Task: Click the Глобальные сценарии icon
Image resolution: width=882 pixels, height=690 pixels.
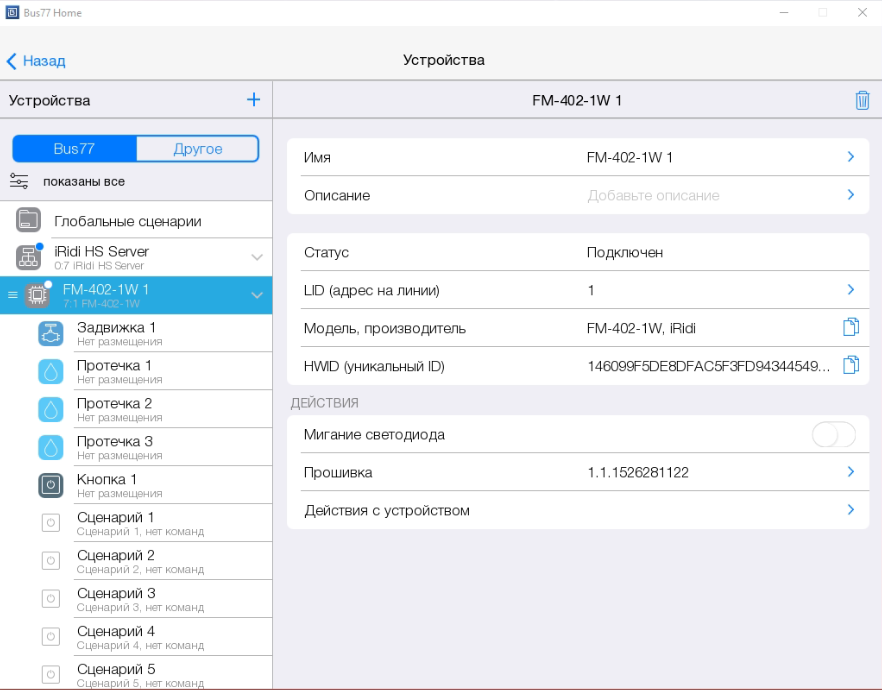Action: pos(29,220)
